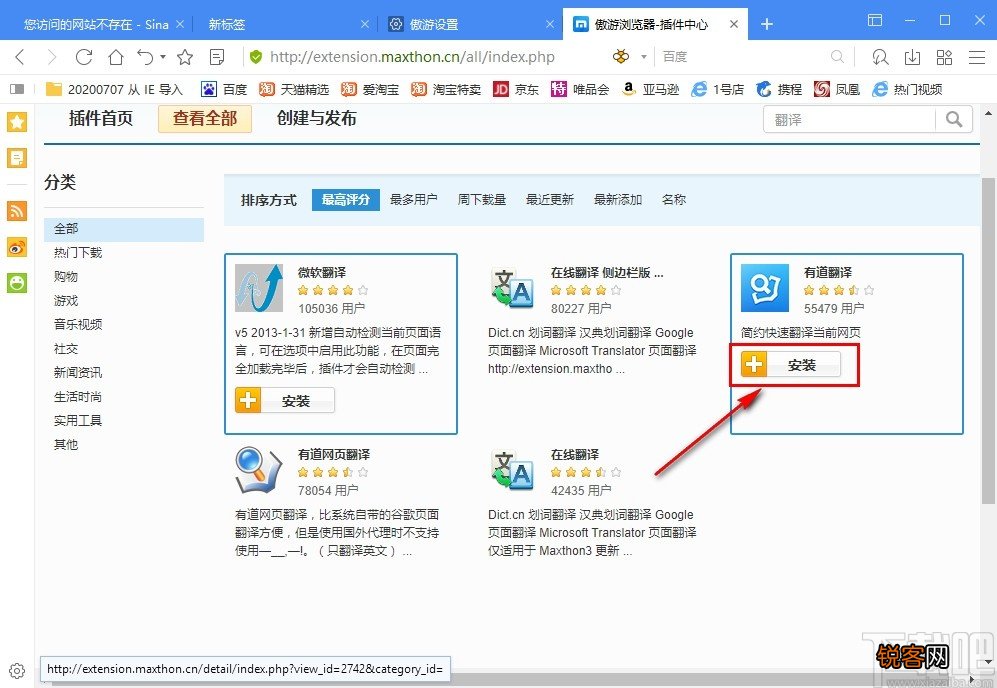997x688 pixels.
Task: Switch to the Sina tab
Action: [x=95, y=24]
